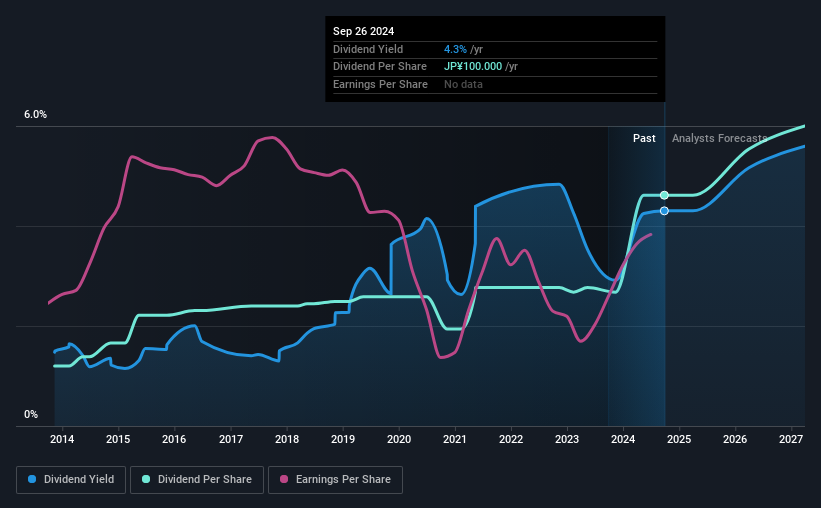
Task: Click the 2015 x-axis label
Action: (118, 439)
